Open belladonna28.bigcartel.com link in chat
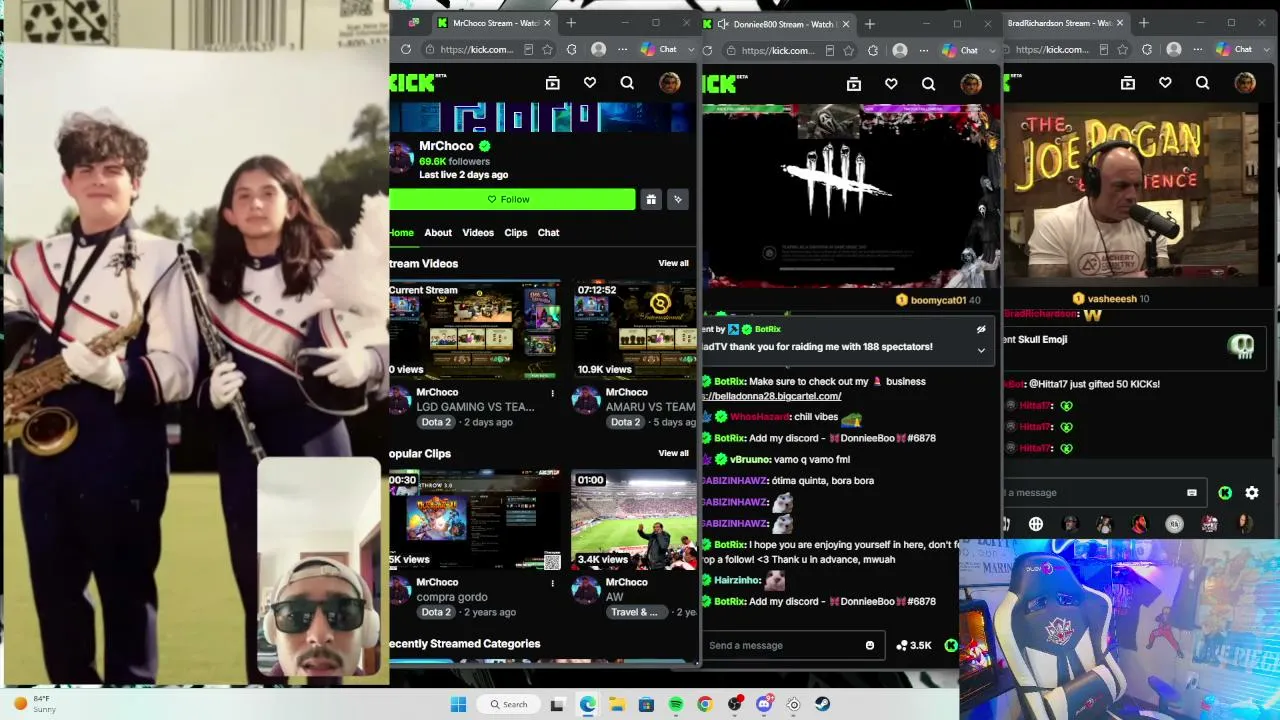Image resolution: width=1280 pixels, height=720 pixels. tap(772, 396)
